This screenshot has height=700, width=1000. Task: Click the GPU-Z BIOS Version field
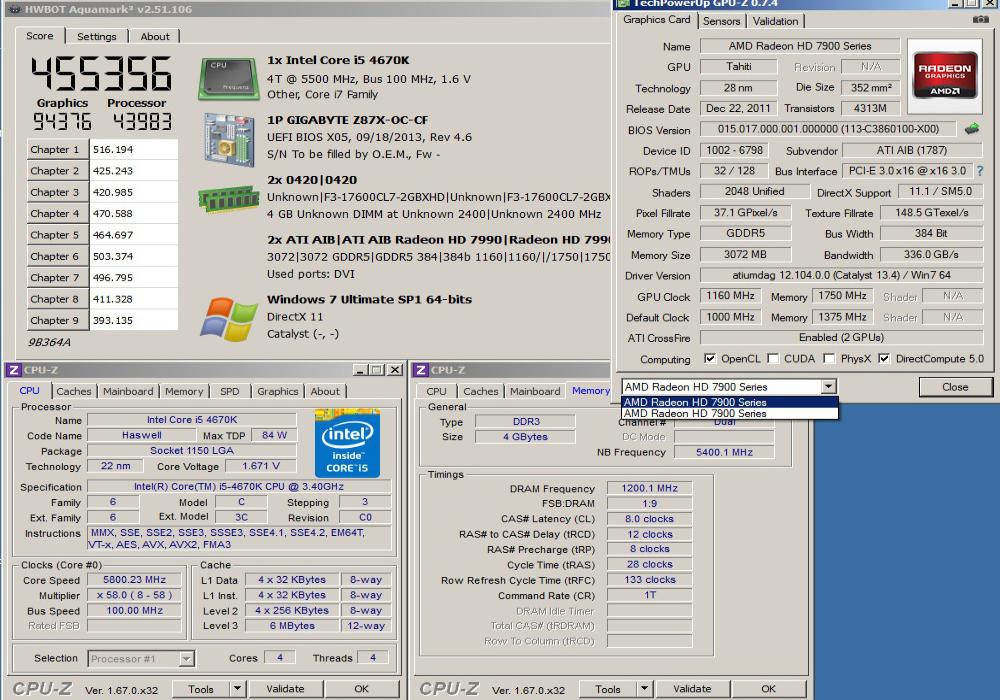[x=828, y=129]
